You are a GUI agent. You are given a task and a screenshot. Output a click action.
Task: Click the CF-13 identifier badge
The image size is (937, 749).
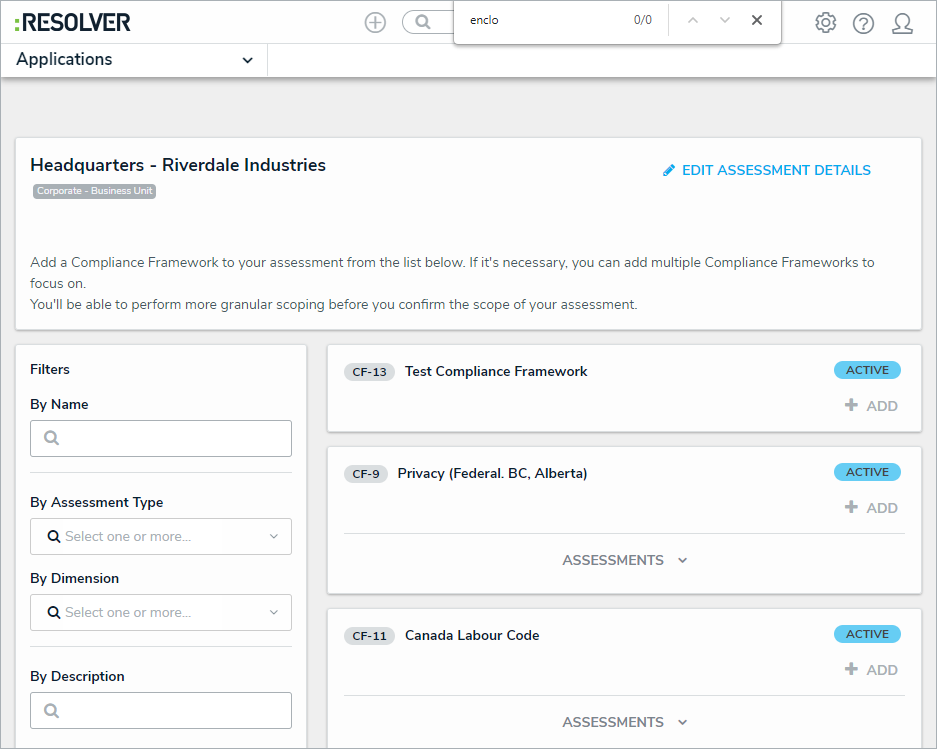(x=369, y=372)
